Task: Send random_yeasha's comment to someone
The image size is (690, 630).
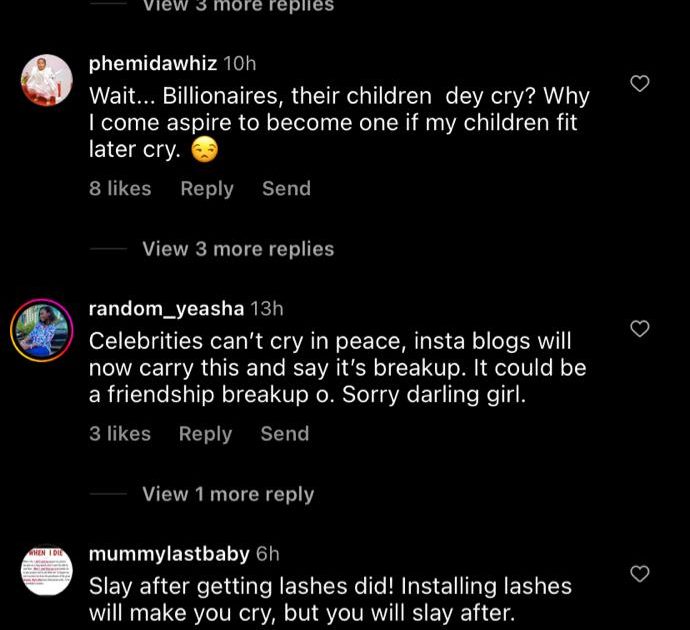Action: pyautogui.click(x=284, y=433)
